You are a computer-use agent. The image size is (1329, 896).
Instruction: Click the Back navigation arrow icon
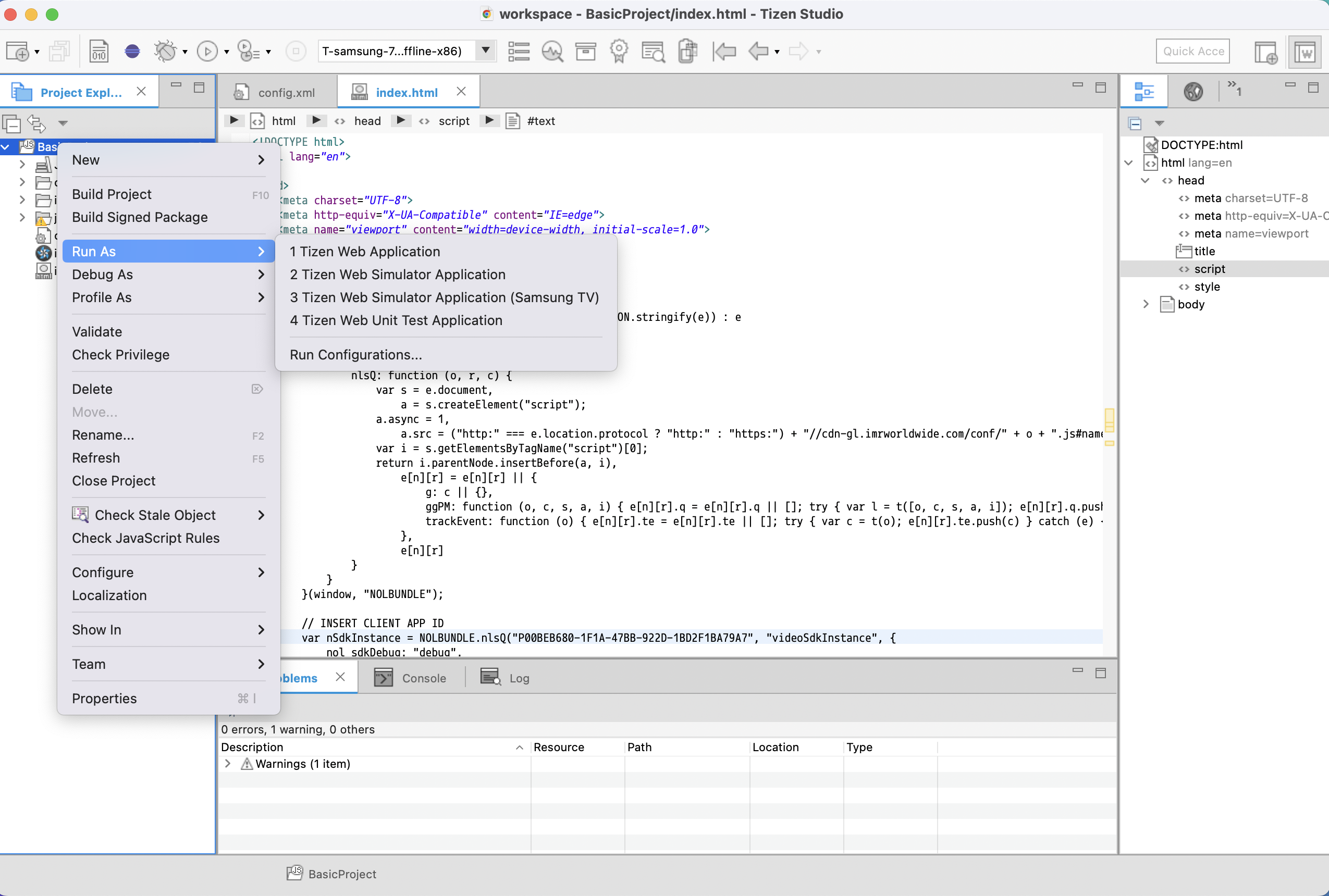(758, 52)
